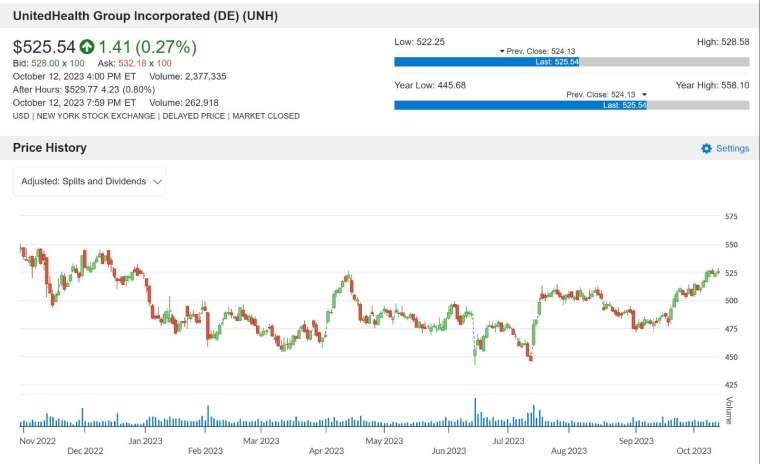The height and width of the screenshot is (464, 760).
Task: Click the 550 price axis label
Action: click(731, 245)
